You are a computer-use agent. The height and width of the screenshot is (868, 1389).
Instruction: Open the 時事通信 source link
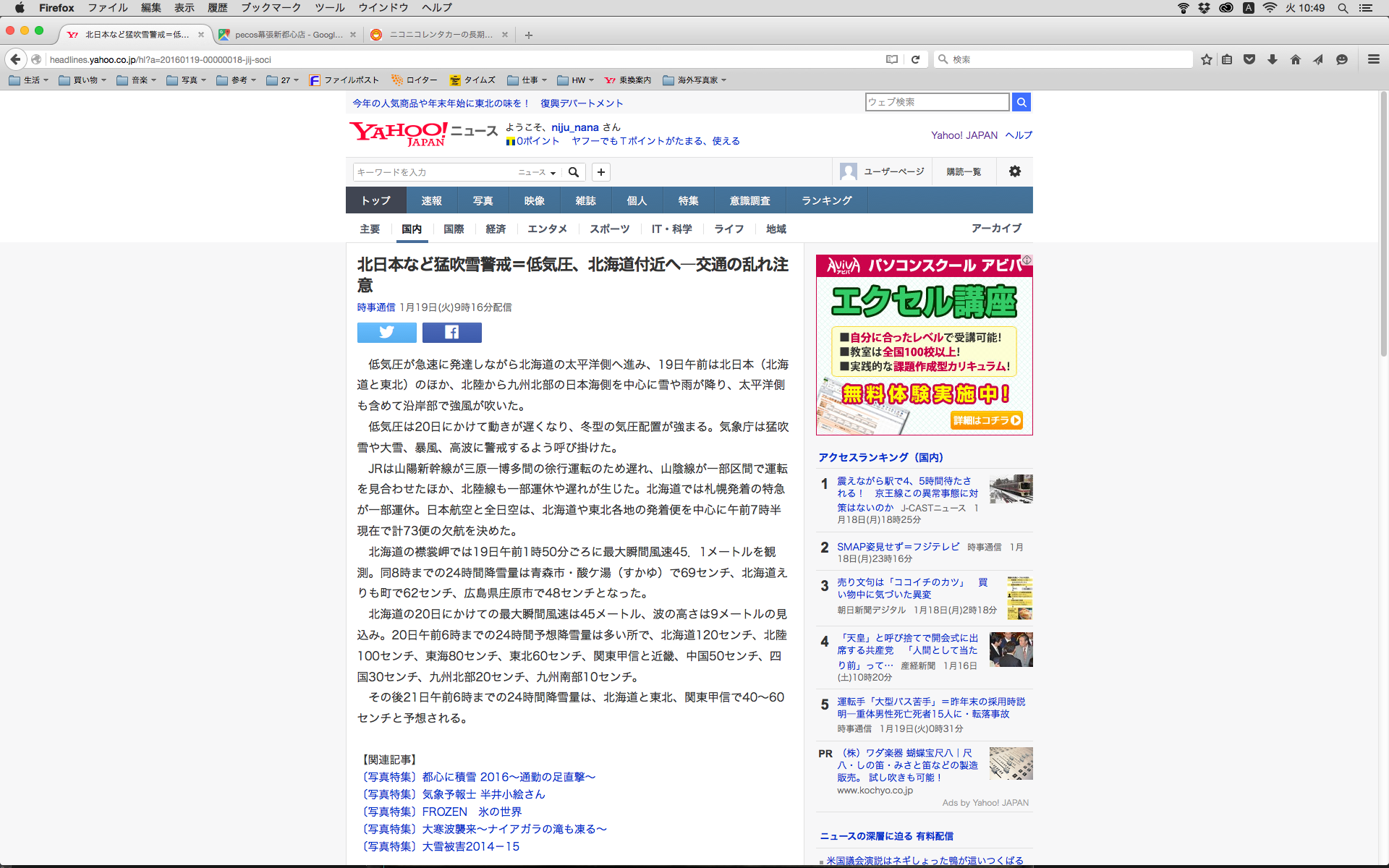click(375, 307)
